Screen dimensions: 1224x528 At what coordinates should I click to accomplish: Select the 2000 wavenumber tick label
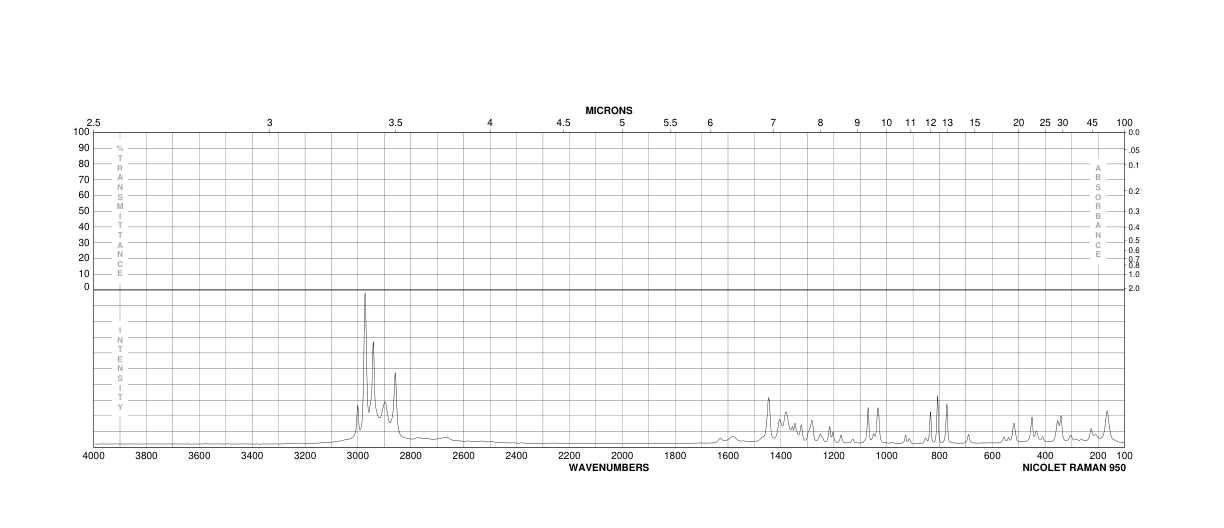click(622, 456)
